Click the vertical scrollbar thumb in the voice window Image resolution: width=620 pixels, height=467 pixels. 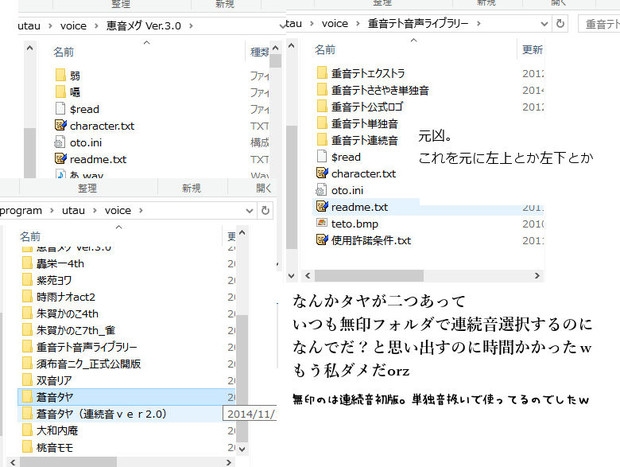(242, 378)
